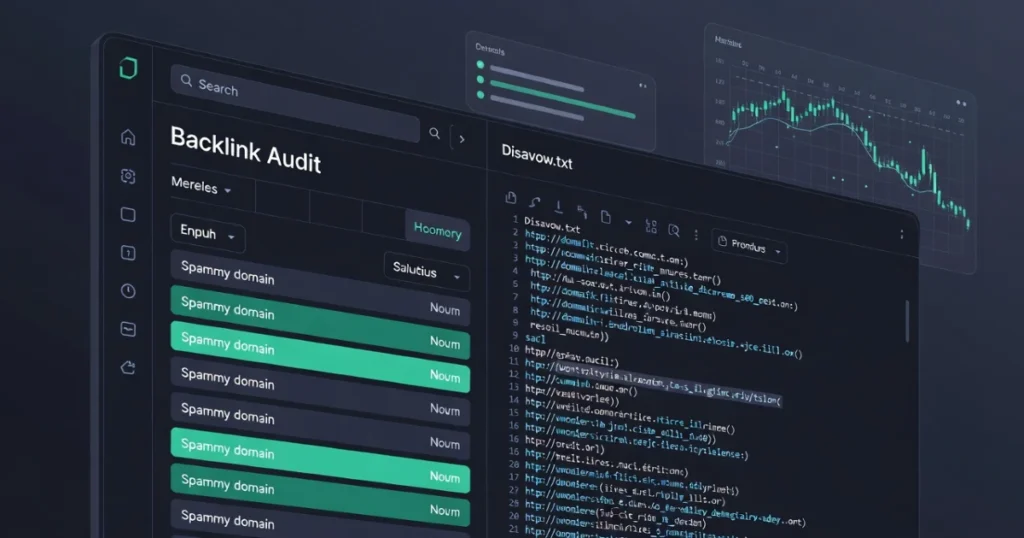Click the code editor vertical scrollbar

[x=907, y=322]
